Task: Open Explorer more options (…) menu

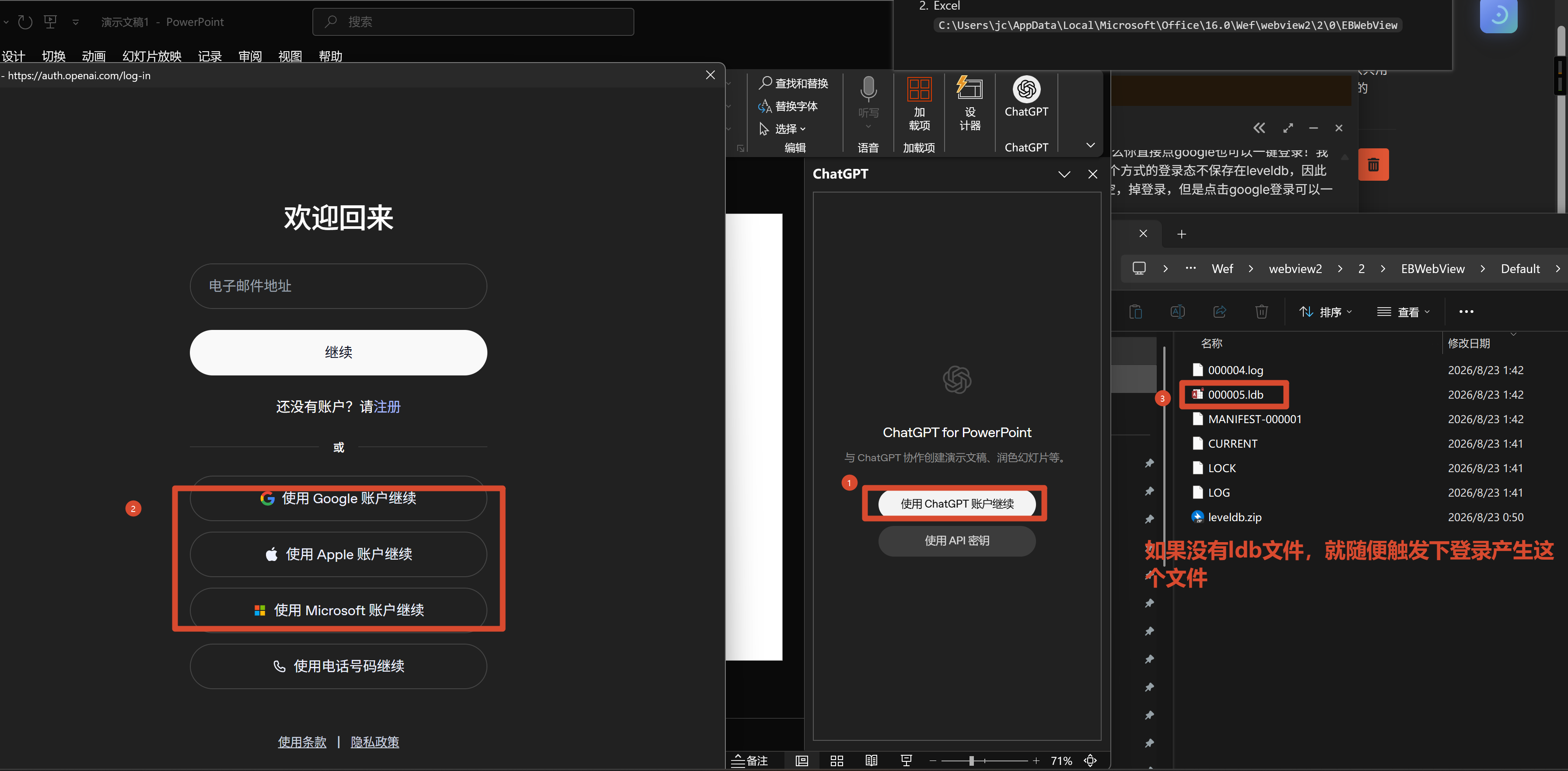Action: [1466, 312]
